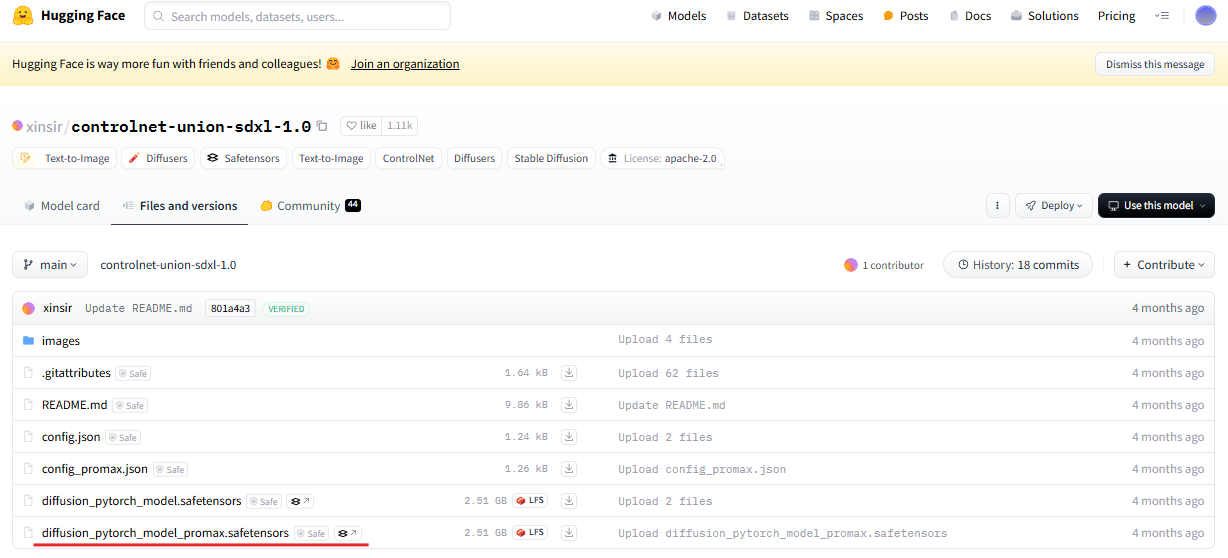Click the controlnet-union-sdxl-1.0 breadcrumb path
The image size is (1228, 558).
coord(168,265)
